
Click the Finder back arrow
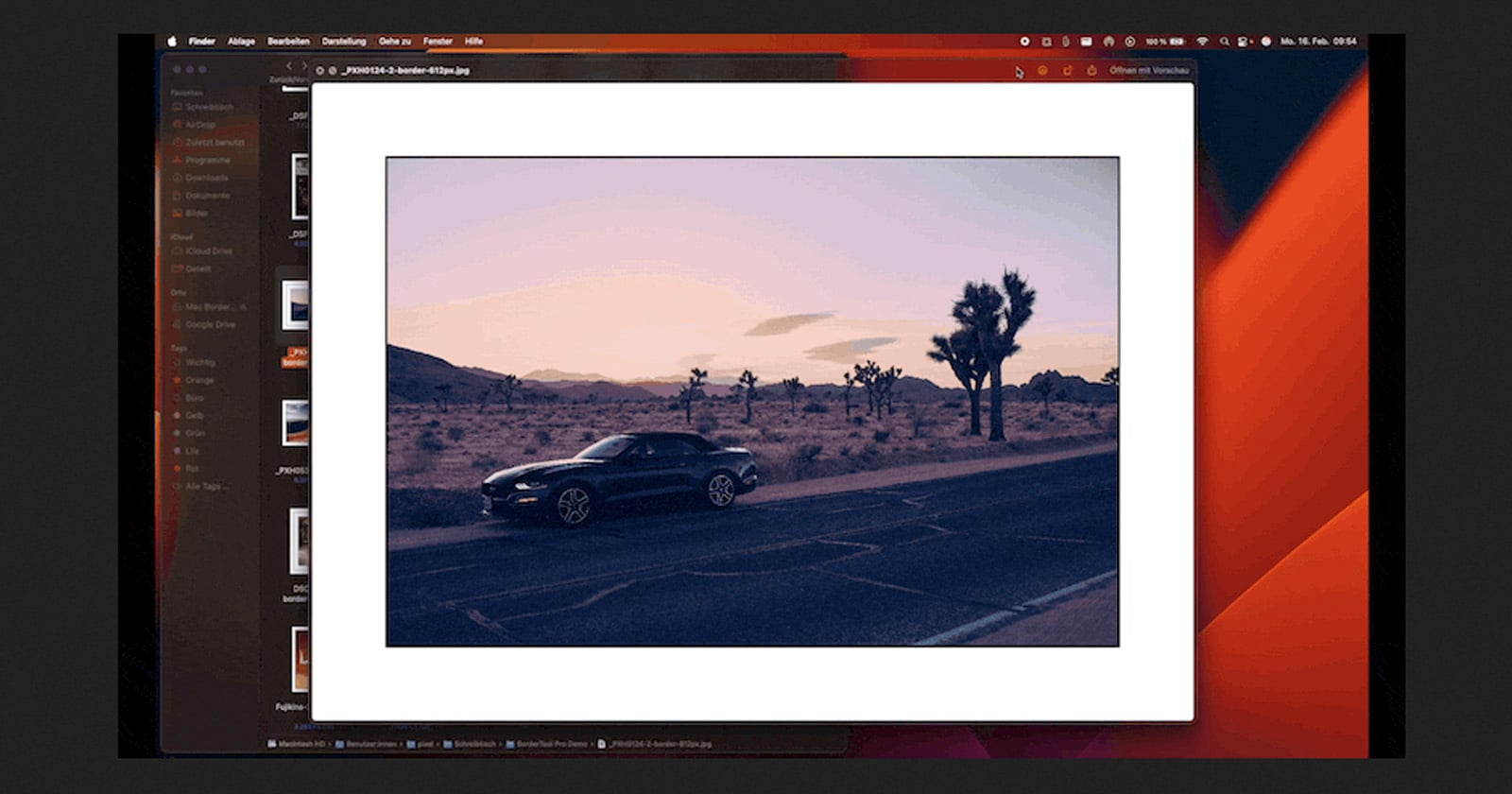pos(289,66)
